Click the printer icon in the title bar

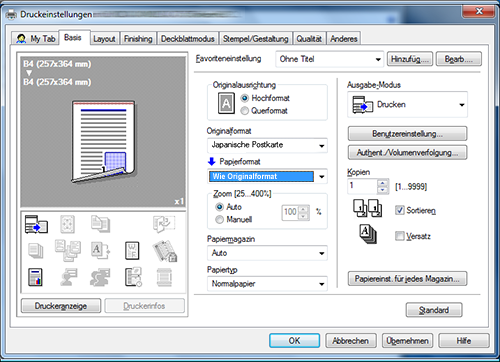point(11,14)
